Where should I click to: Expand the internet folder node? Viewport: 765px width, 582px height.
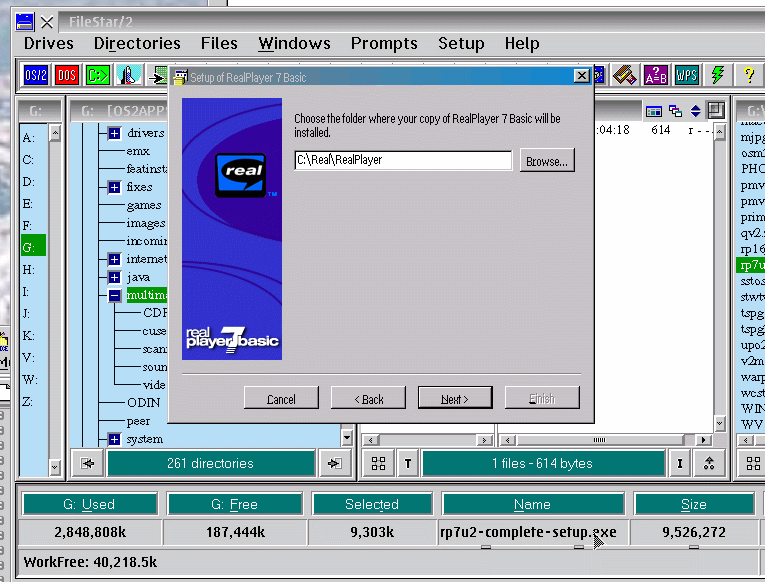(x=114, y=259)
